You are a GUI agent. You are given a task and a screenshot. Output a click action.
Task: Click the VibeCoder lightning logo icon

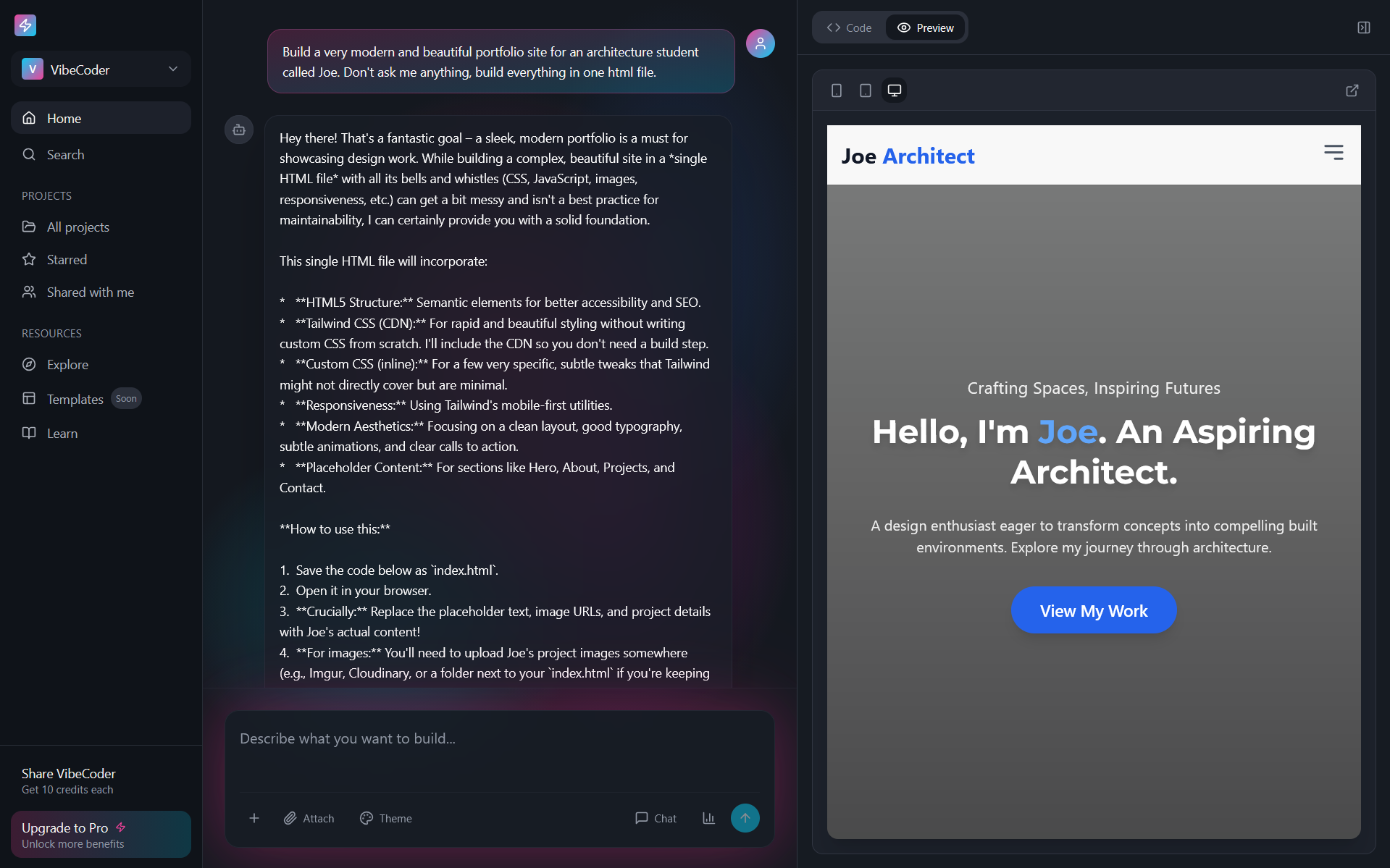(x=25, y=25)
